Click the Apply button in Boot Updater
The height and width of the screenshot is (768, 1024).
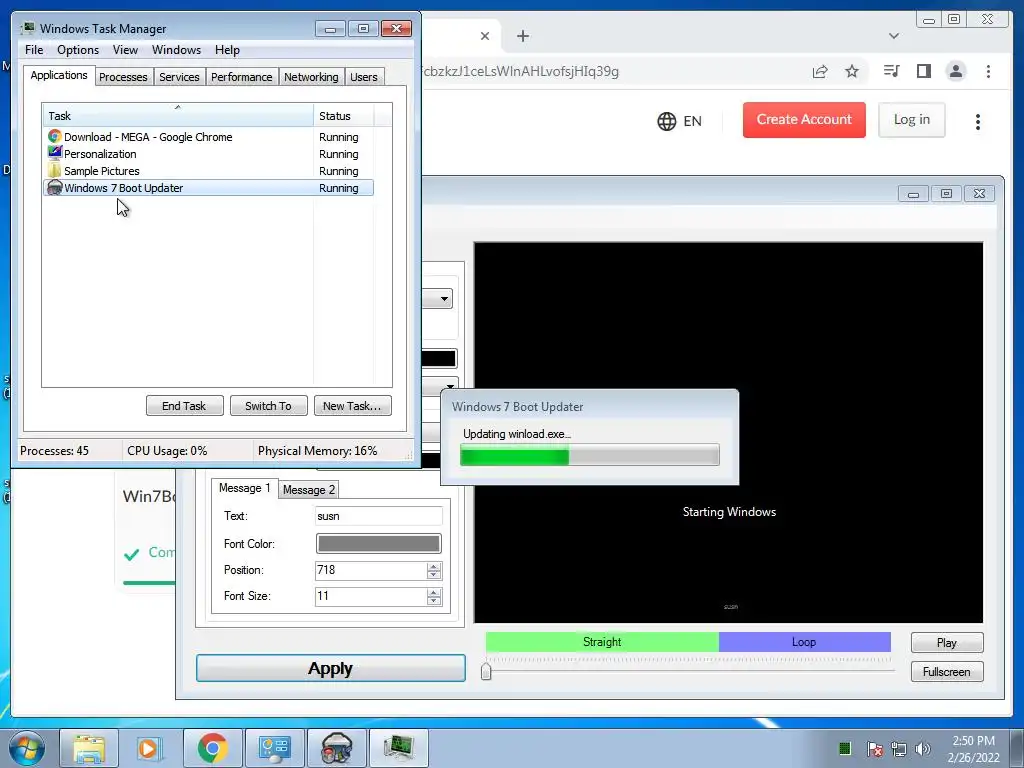(x=330, y=668)
